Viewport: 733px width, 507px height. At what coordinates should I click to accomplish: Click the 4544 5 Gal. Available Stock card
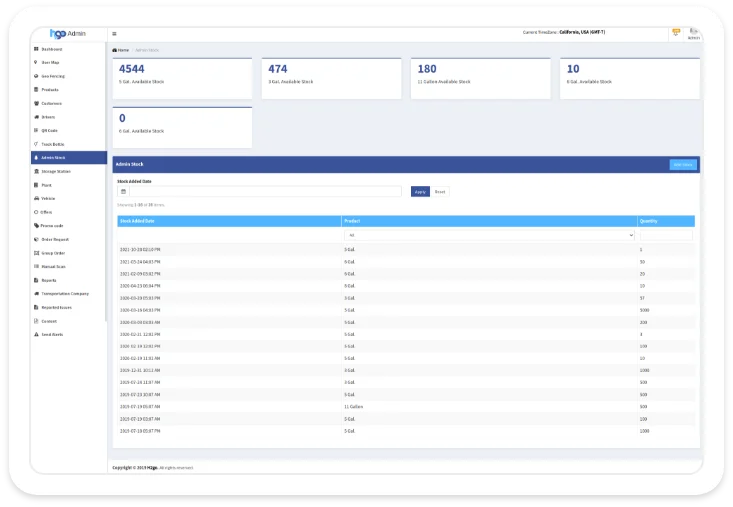tap(182, 79)
